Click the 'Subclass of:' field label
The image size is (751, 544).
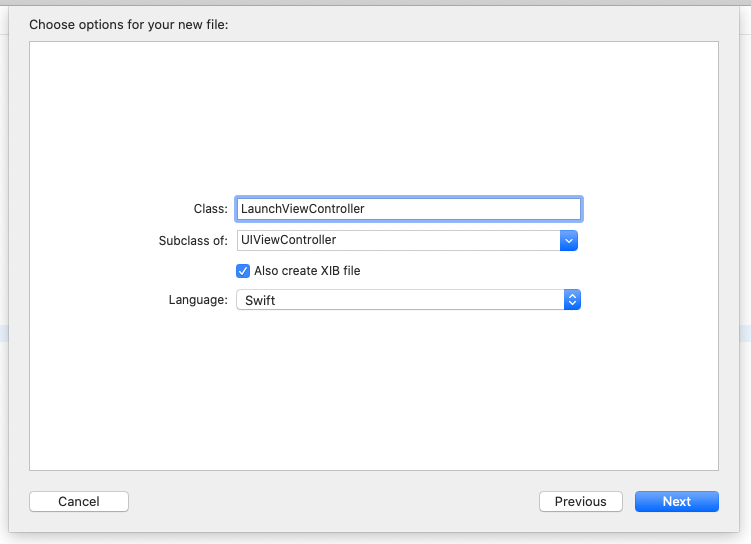[193, 241]
